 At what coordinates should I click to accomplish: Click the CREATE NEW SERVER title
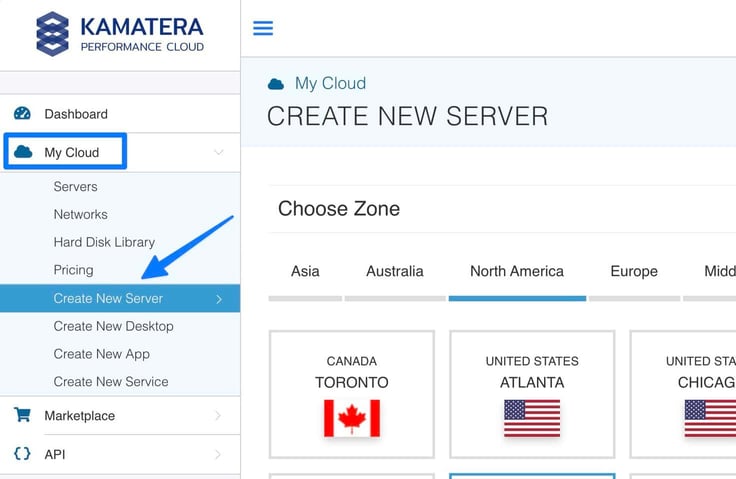(407, 116)
